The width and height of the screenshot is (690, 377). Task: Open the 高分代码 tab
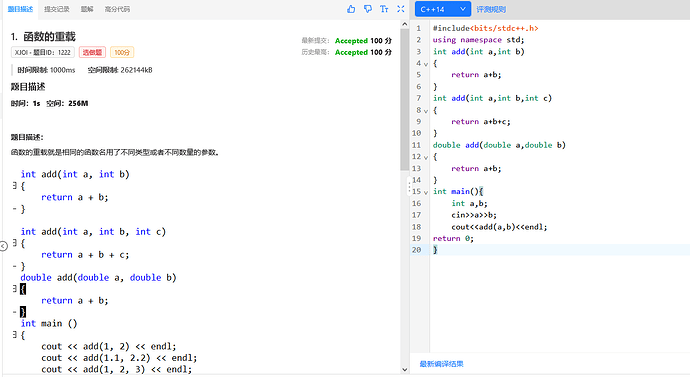[x=117, y=9]
